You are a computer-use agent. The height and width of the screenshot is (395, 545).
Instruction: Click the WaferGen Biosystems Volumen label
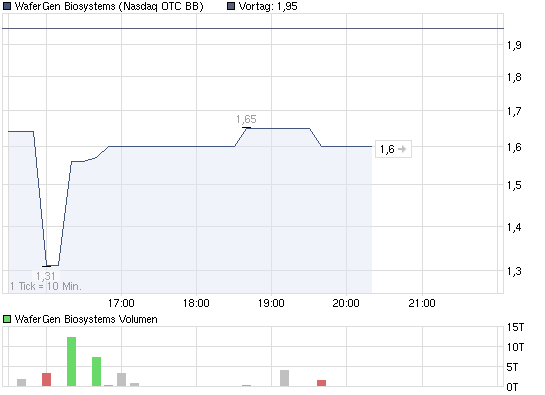[x=86, y=319]
